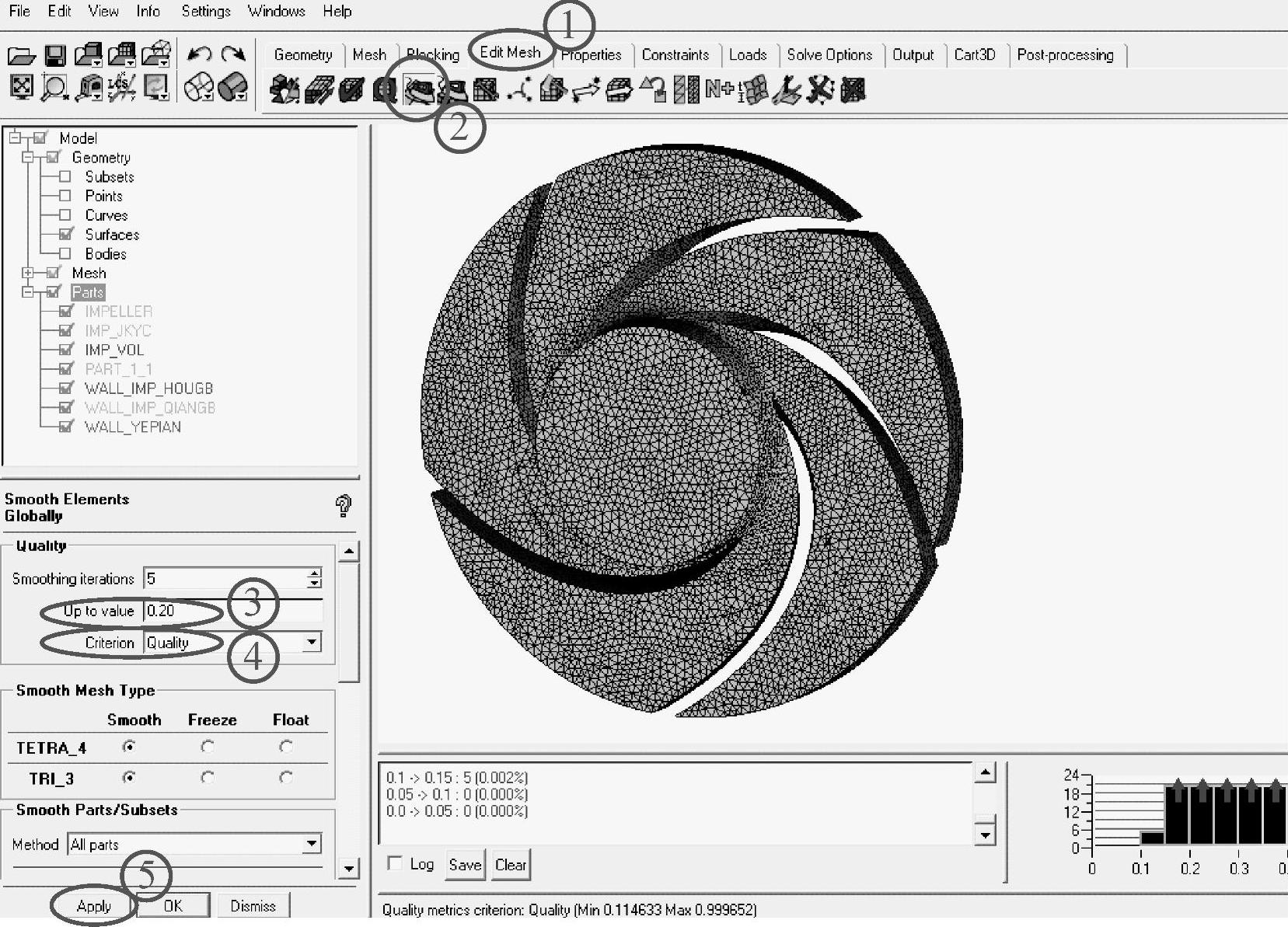This screenshot has height=927, width=1288.
Task: Expand the Mesh tree node
Action: pos(28,273)
